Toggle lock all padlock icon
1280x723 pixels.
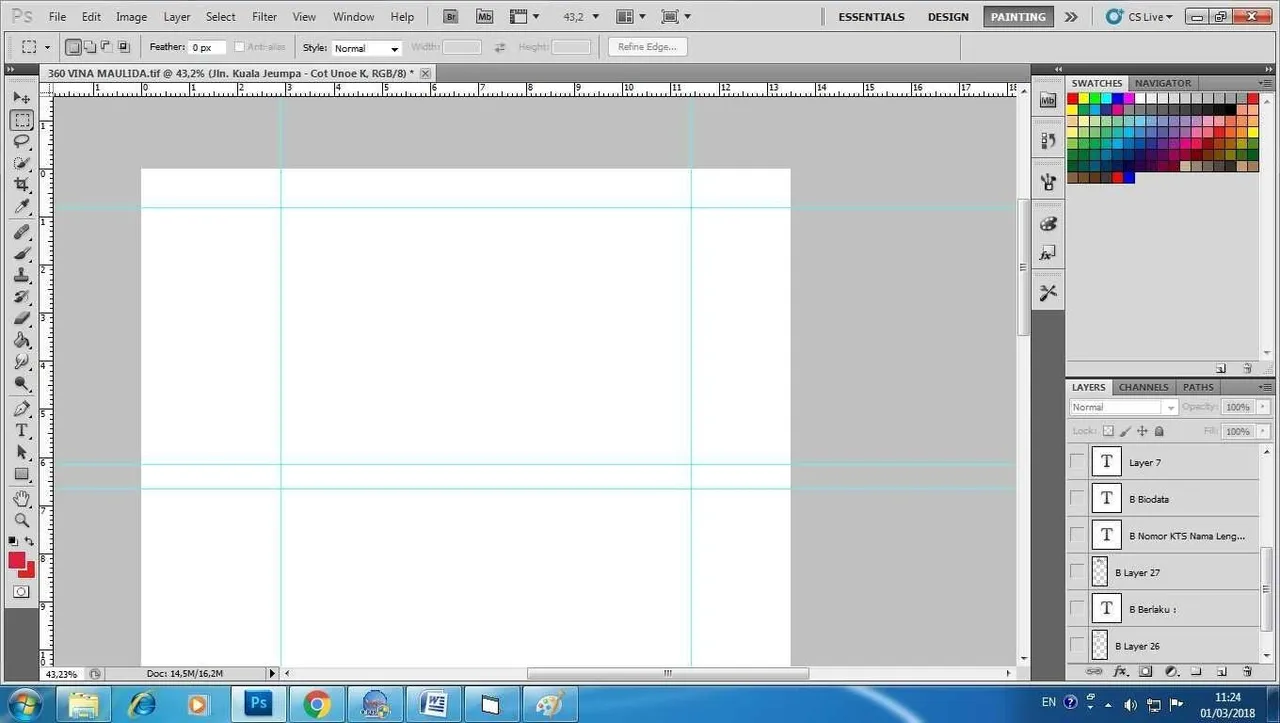coord(1159,431)
